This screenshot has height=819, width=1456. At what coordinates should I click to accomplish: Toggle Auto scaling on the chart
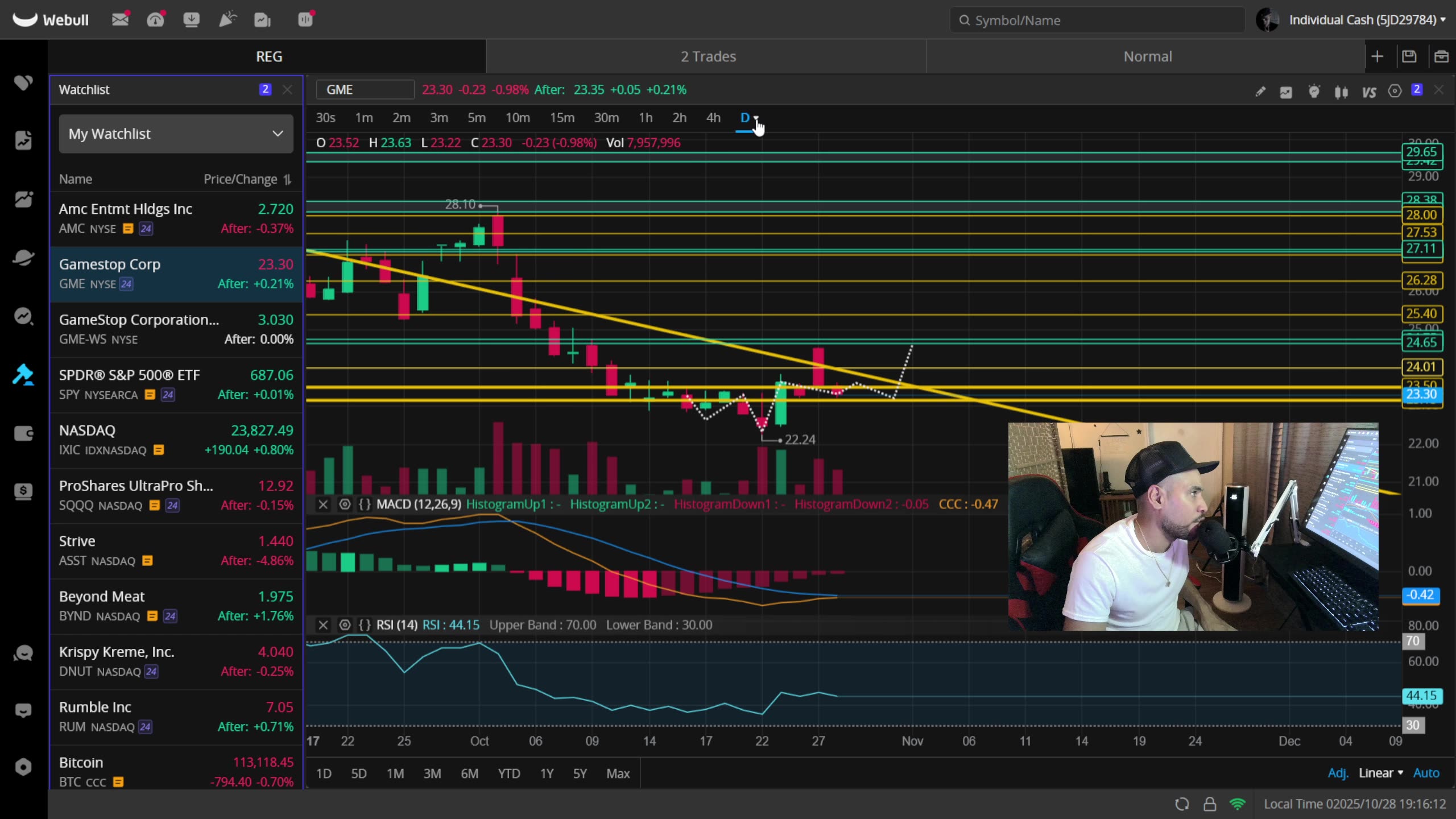pyautogui.click(x=1426, y=773)
